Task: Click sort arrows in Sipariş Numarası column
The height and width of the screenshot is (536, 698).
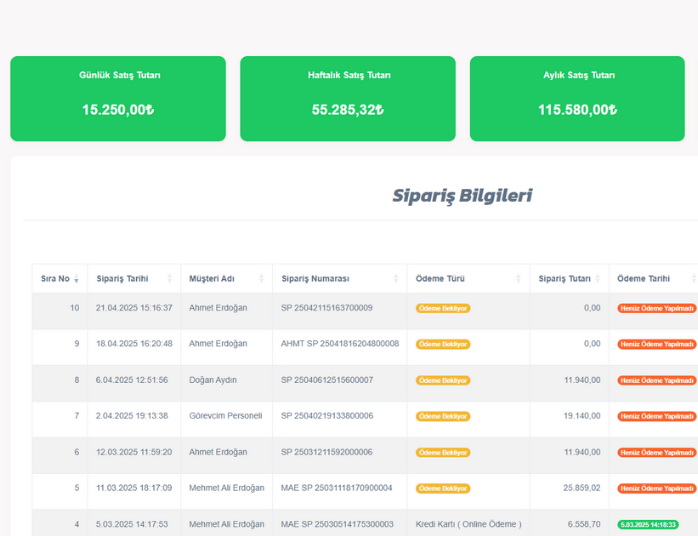Action: [x=396, y=279]
